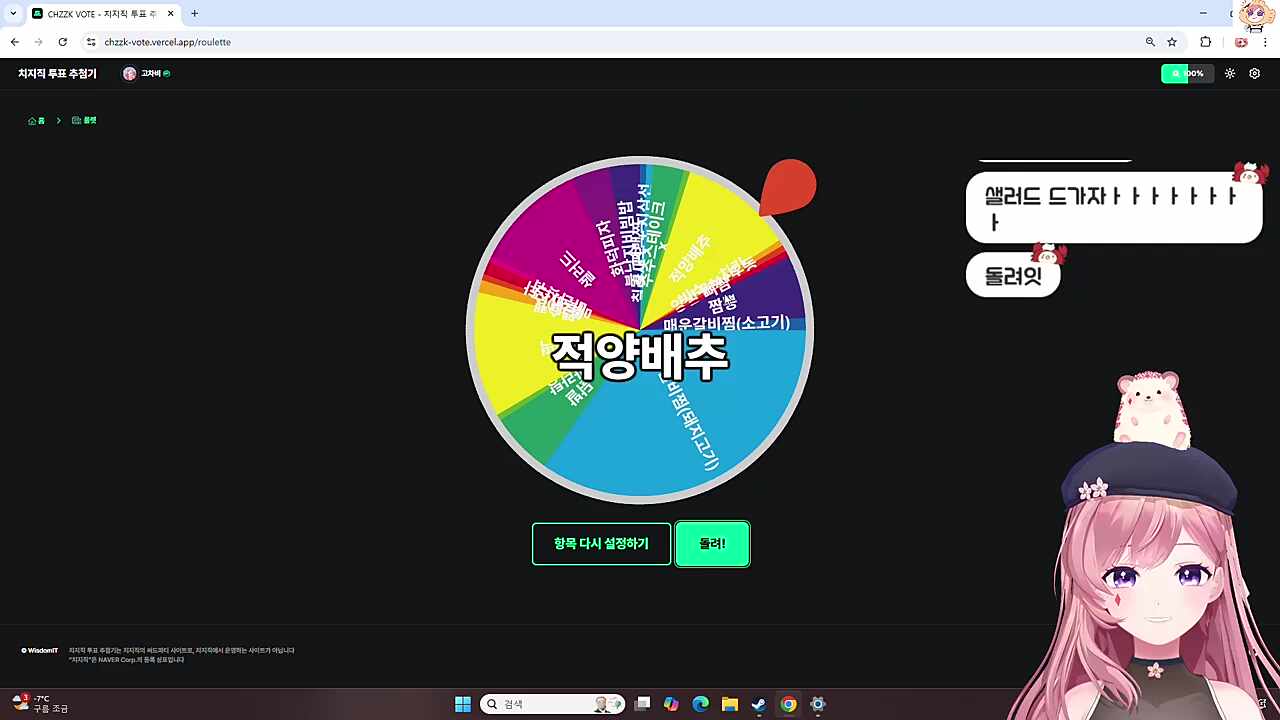Click the WisdomIT footer logo
The height and width of the screenshot is (720, 1280).
[x=40, y=651]
